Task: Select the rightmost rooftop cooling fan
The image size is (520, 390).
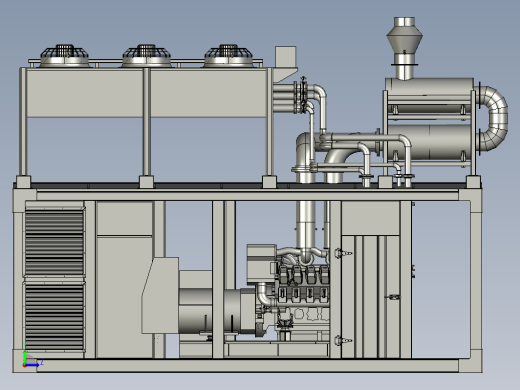Action: pyautogui.click(x=228, y=56)
